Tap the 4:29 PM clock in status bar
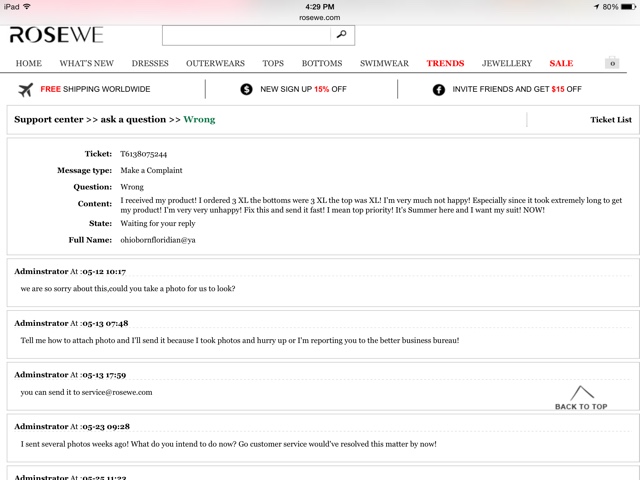640x480 pixels. point(320,7)
